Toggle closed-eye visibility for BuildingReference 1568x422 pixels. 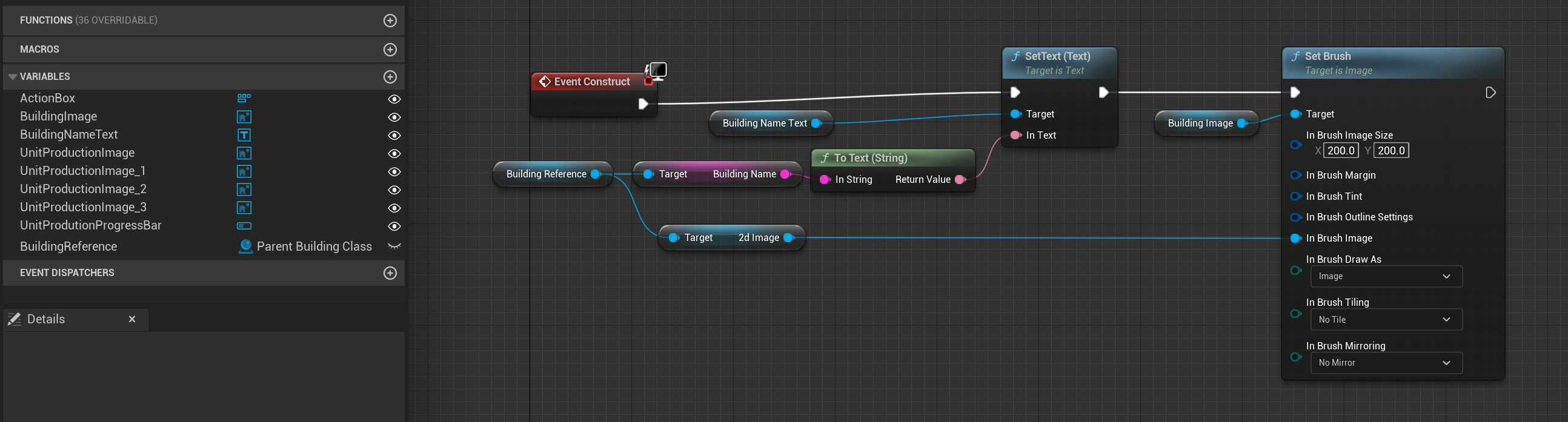pos(394,246)
